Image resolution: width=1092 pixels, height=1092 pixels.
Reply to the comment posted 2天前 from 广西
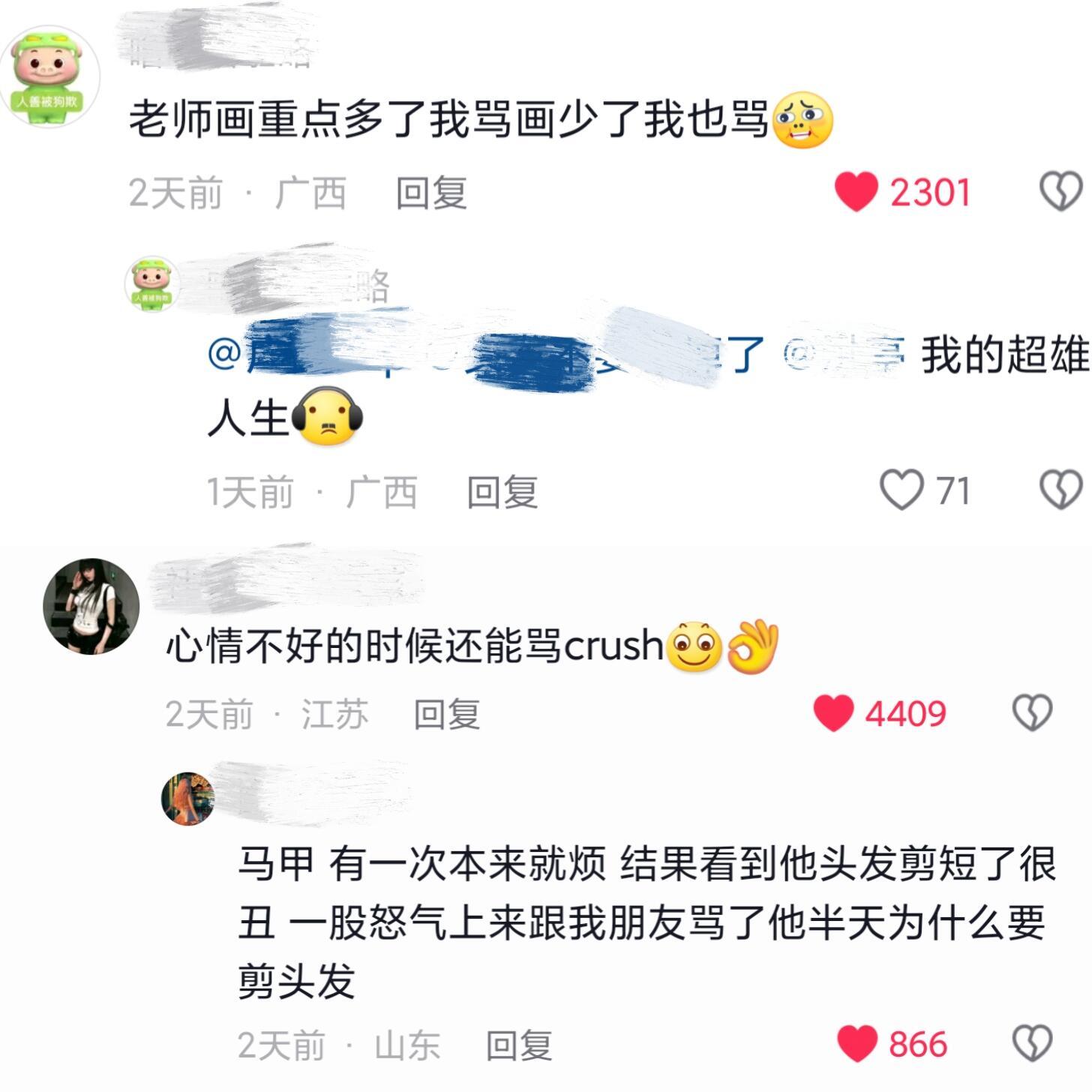point(431,193)
